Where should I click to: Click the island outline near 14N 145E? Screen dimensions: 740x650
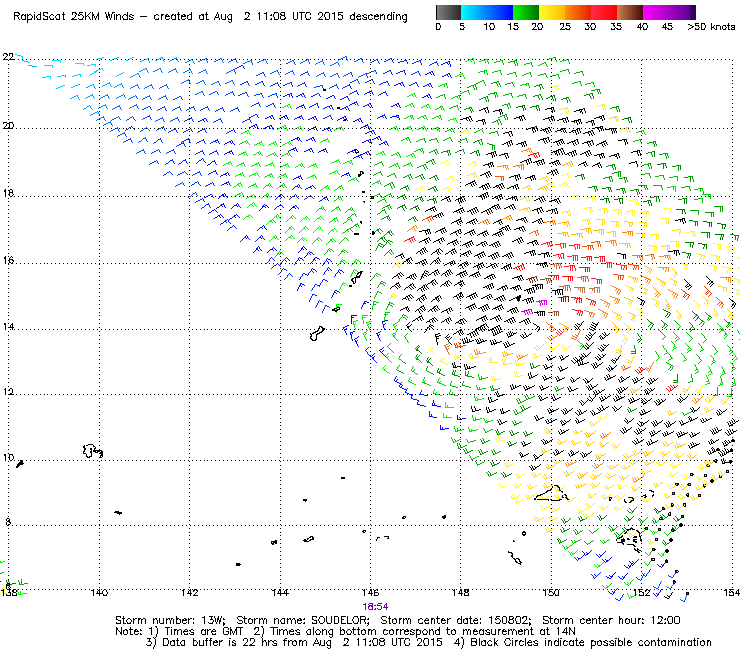pos(317,333)
